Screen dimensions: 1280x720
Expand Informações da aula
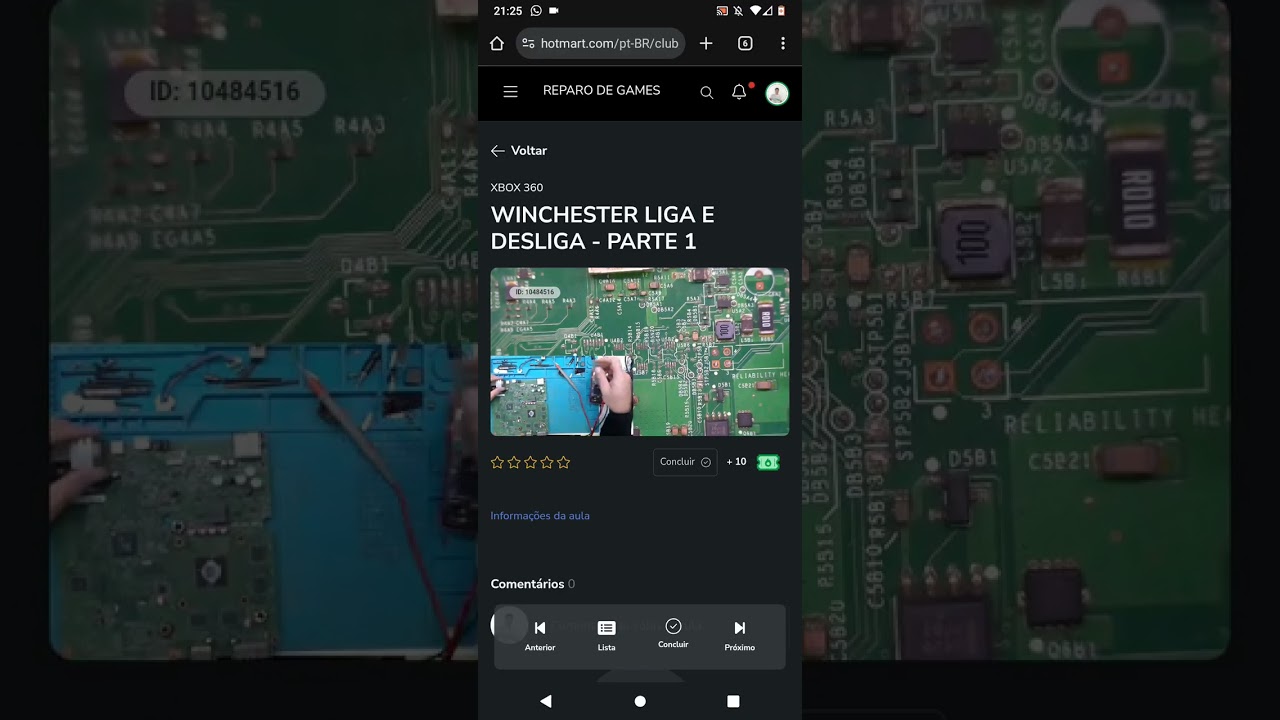540,516
